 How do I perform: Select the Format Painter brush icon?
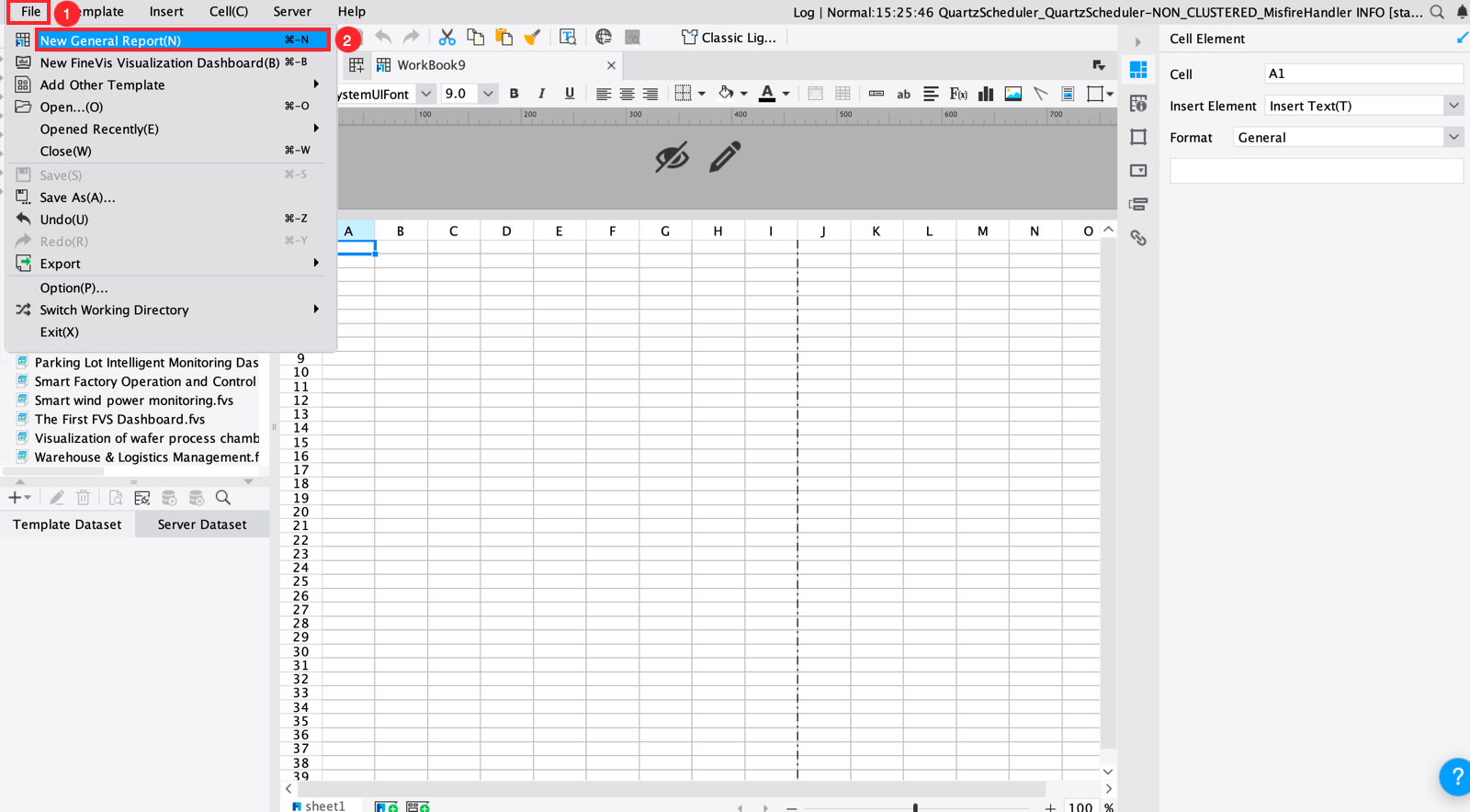(532, 38)
